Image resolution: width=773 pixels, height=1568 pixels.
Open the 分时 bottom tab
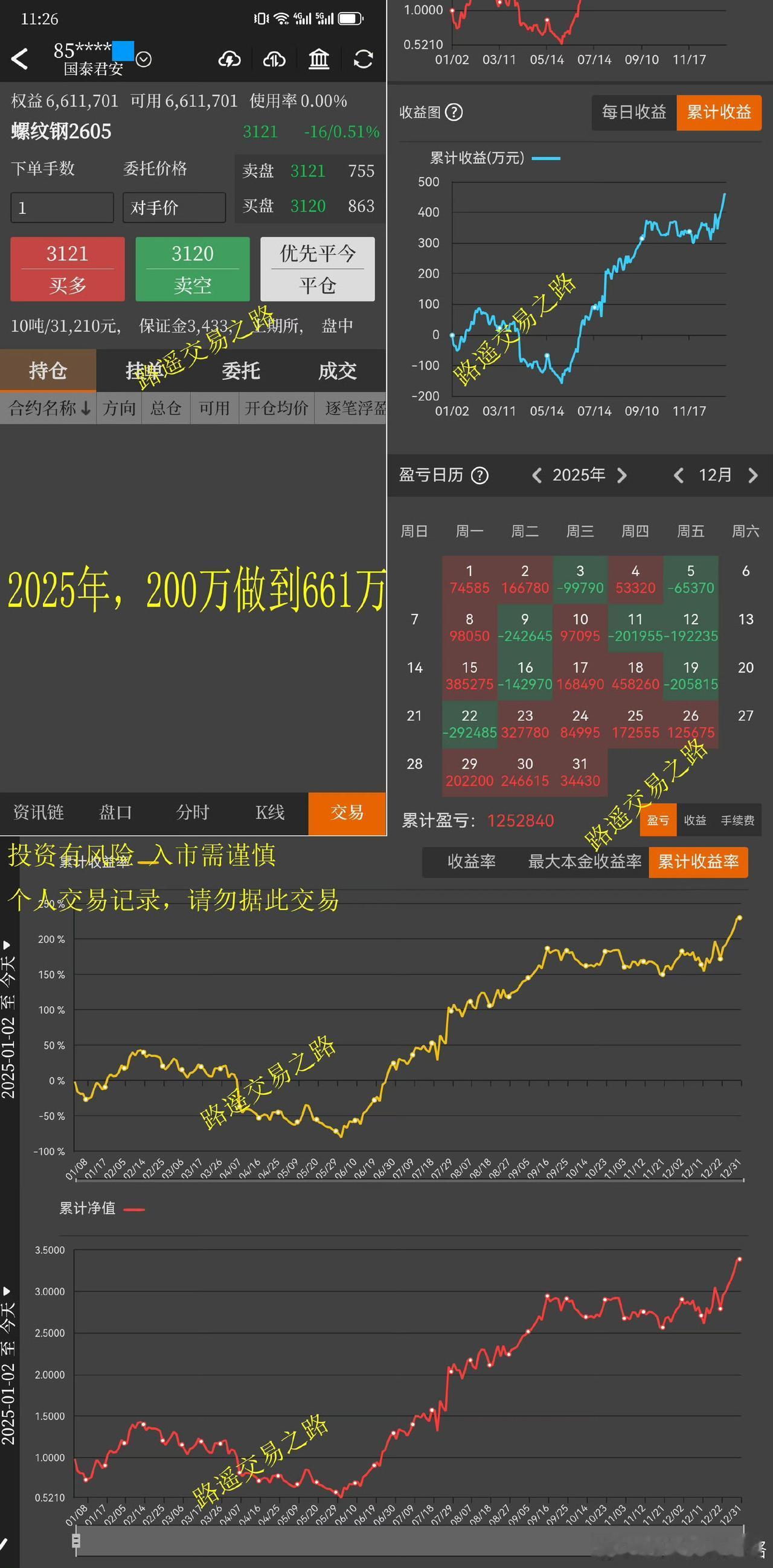(x=193, y=813)
